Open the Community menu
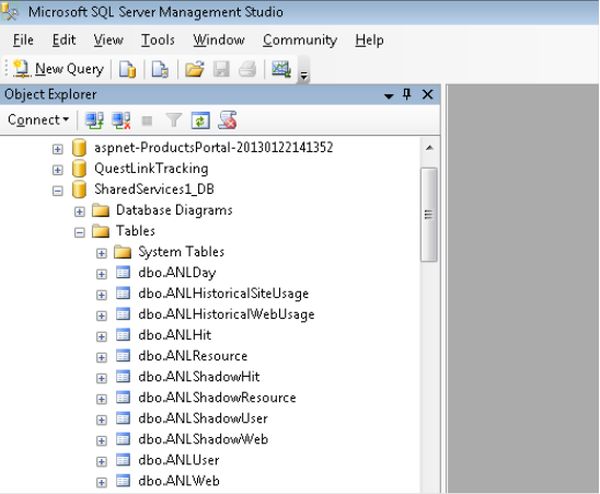The height and width of the screenshot is (494, 600). [x=300, y=40]
